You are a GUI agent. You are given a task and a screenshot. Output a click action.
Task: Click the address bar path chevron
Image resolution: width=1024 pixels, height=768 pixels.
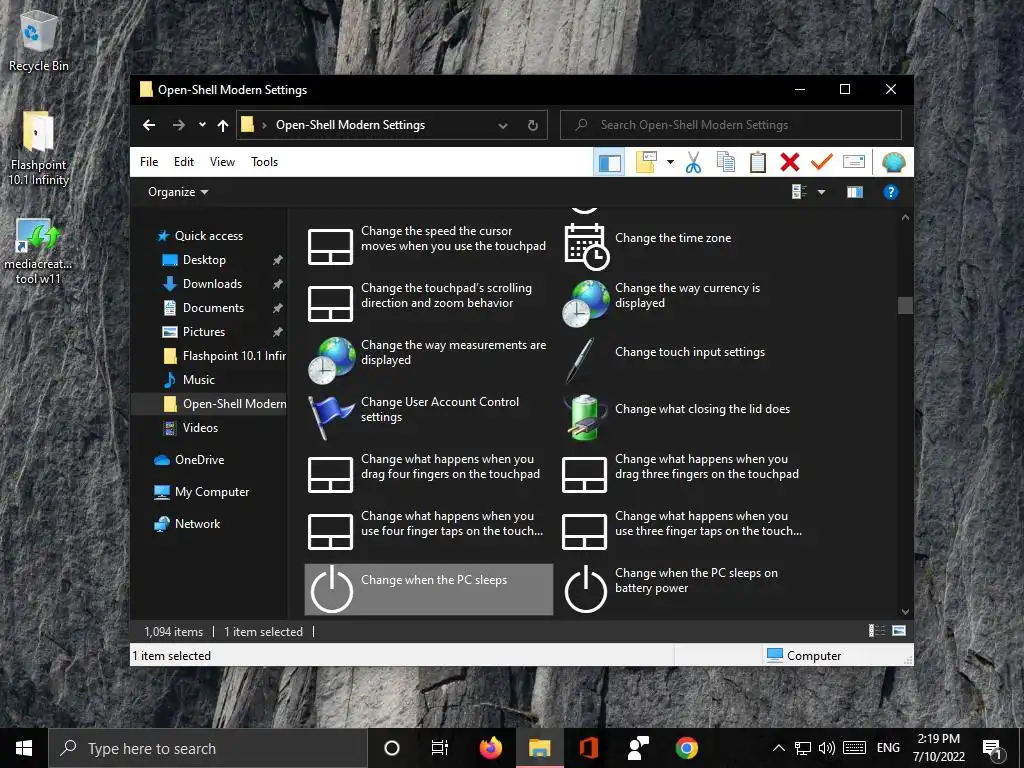point(264,125)
